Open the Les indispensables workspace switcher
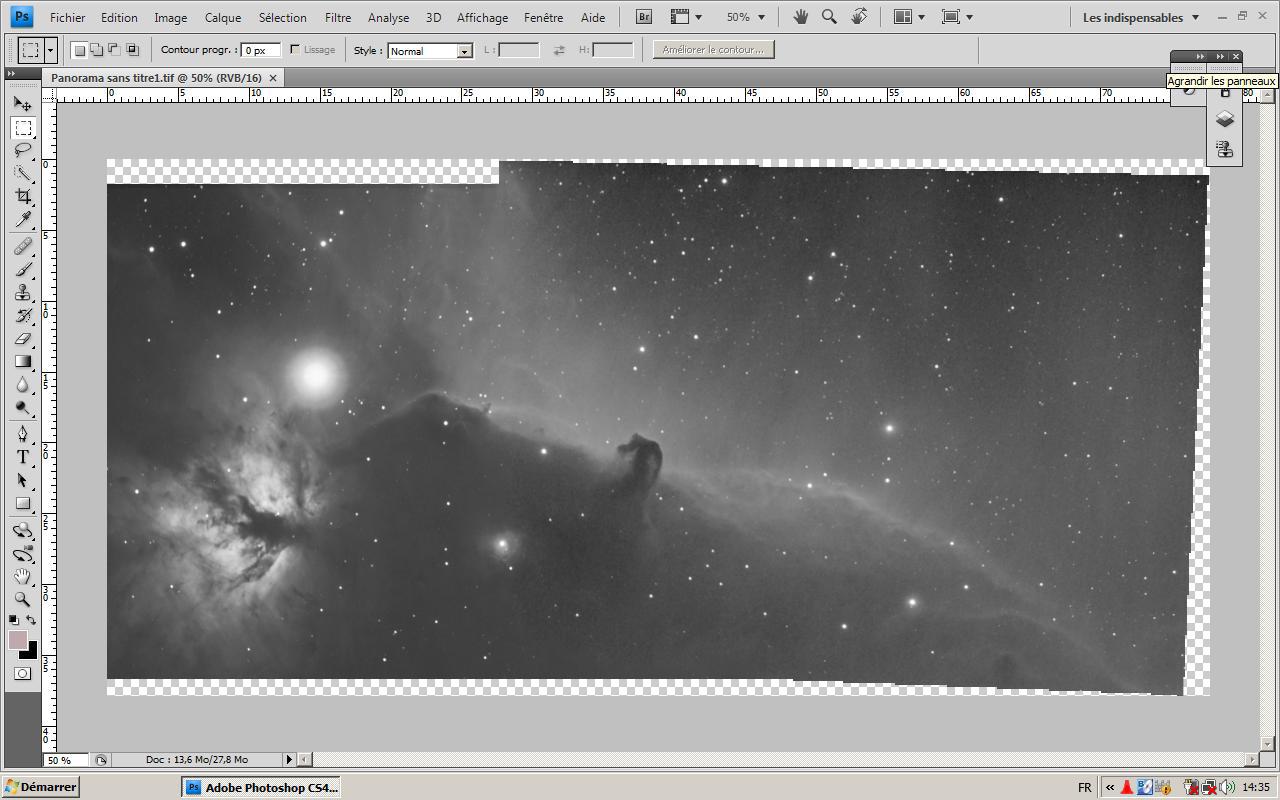The width and height of the screenshot is (1280, 800). (x=1140, y=17)
